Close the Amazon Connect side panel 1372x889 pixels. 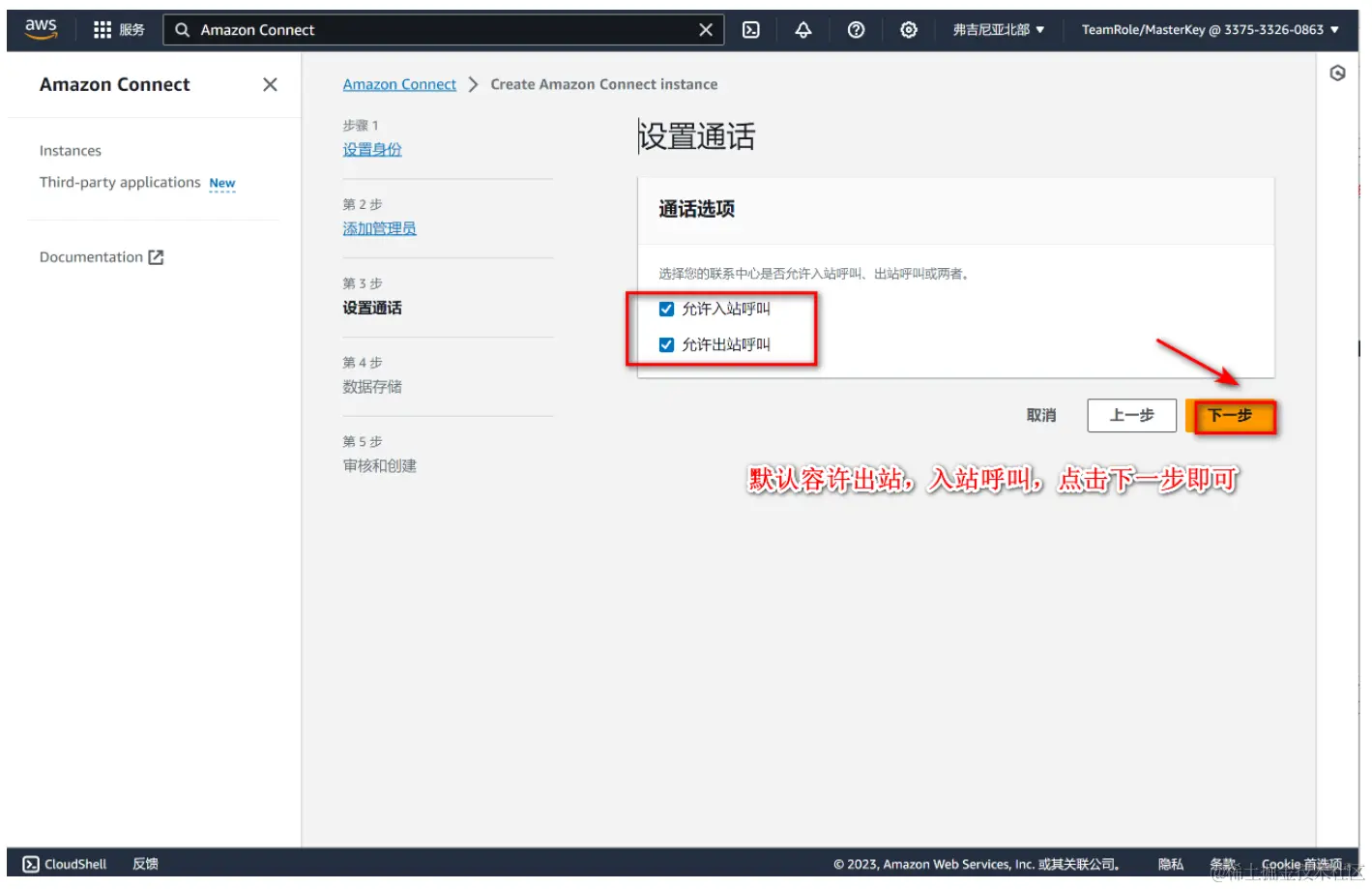pyautogui.click(x=270, y=84)
